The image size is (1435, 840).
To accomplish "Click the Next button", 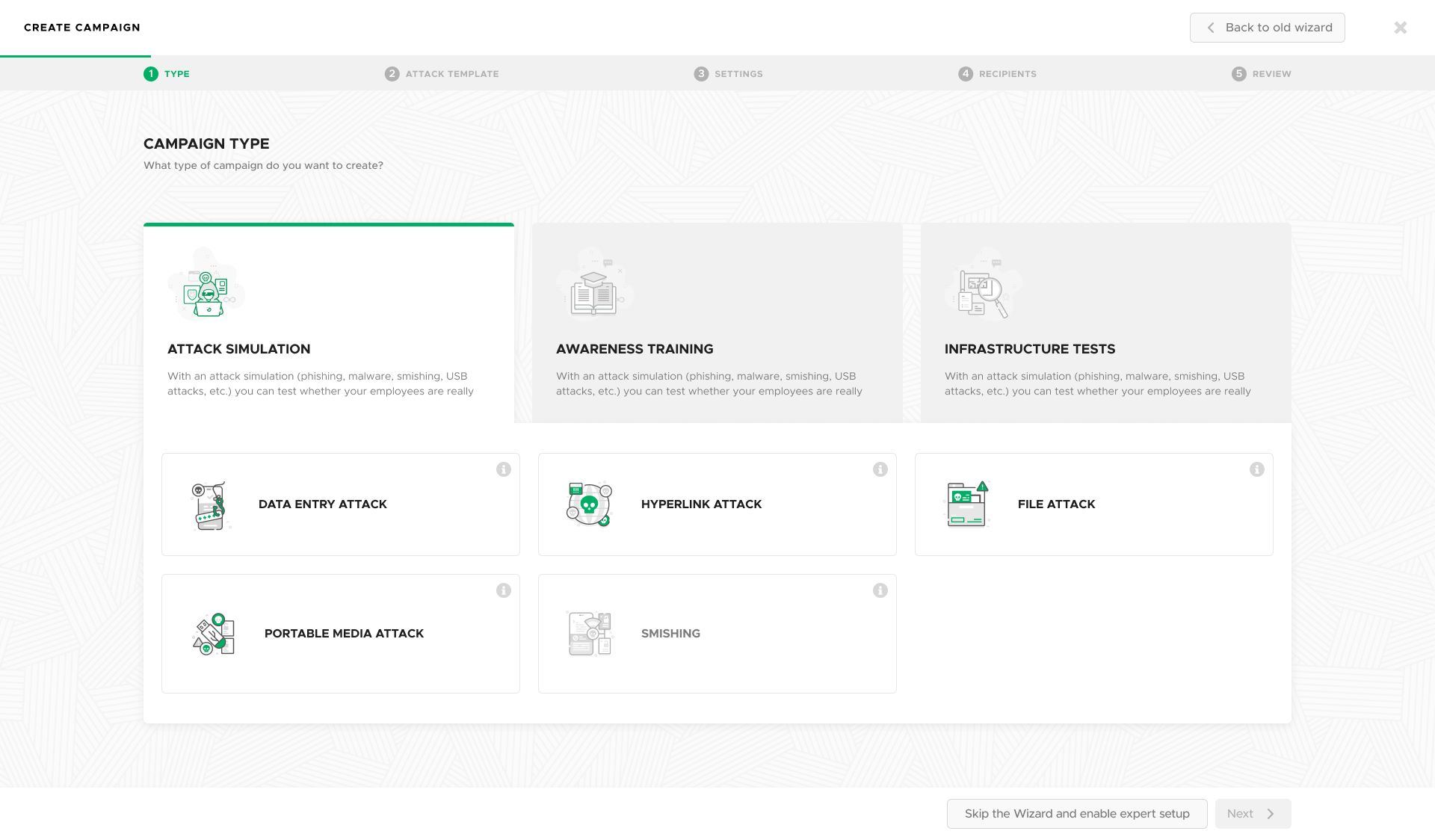I will 1253,814.
